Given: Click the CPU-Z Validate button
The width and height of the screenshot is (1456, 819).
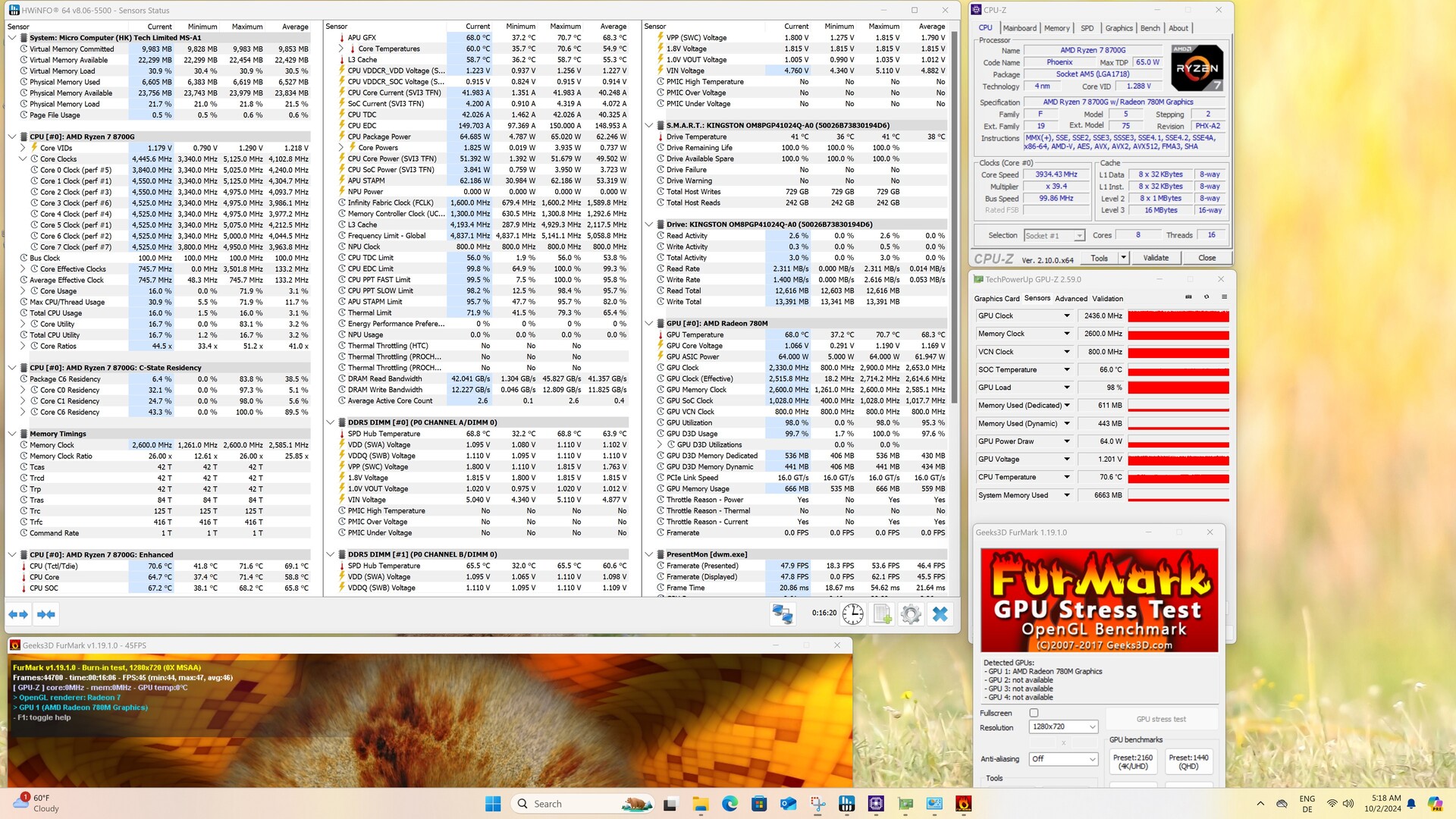Looking at the screenshot, I should [x=1156, y=258].
